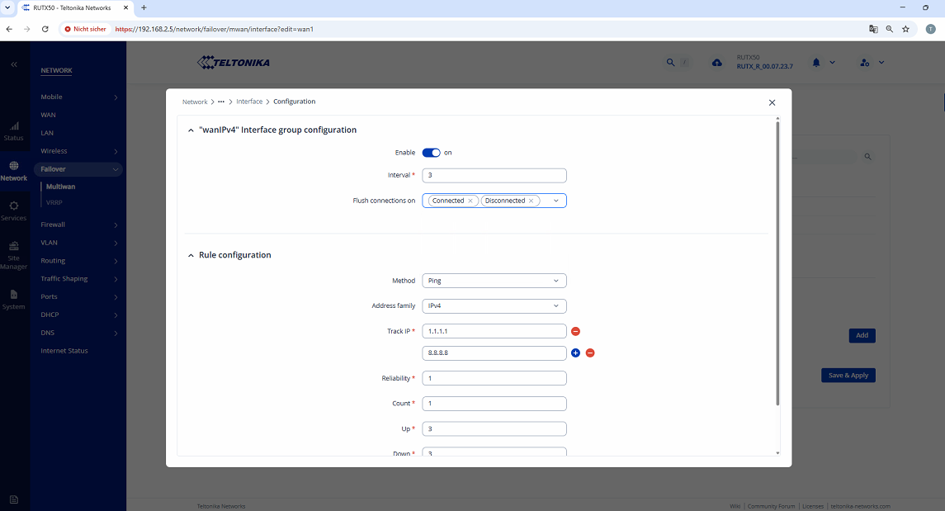Expand the VLAN menu item

(x=78, y=243)
